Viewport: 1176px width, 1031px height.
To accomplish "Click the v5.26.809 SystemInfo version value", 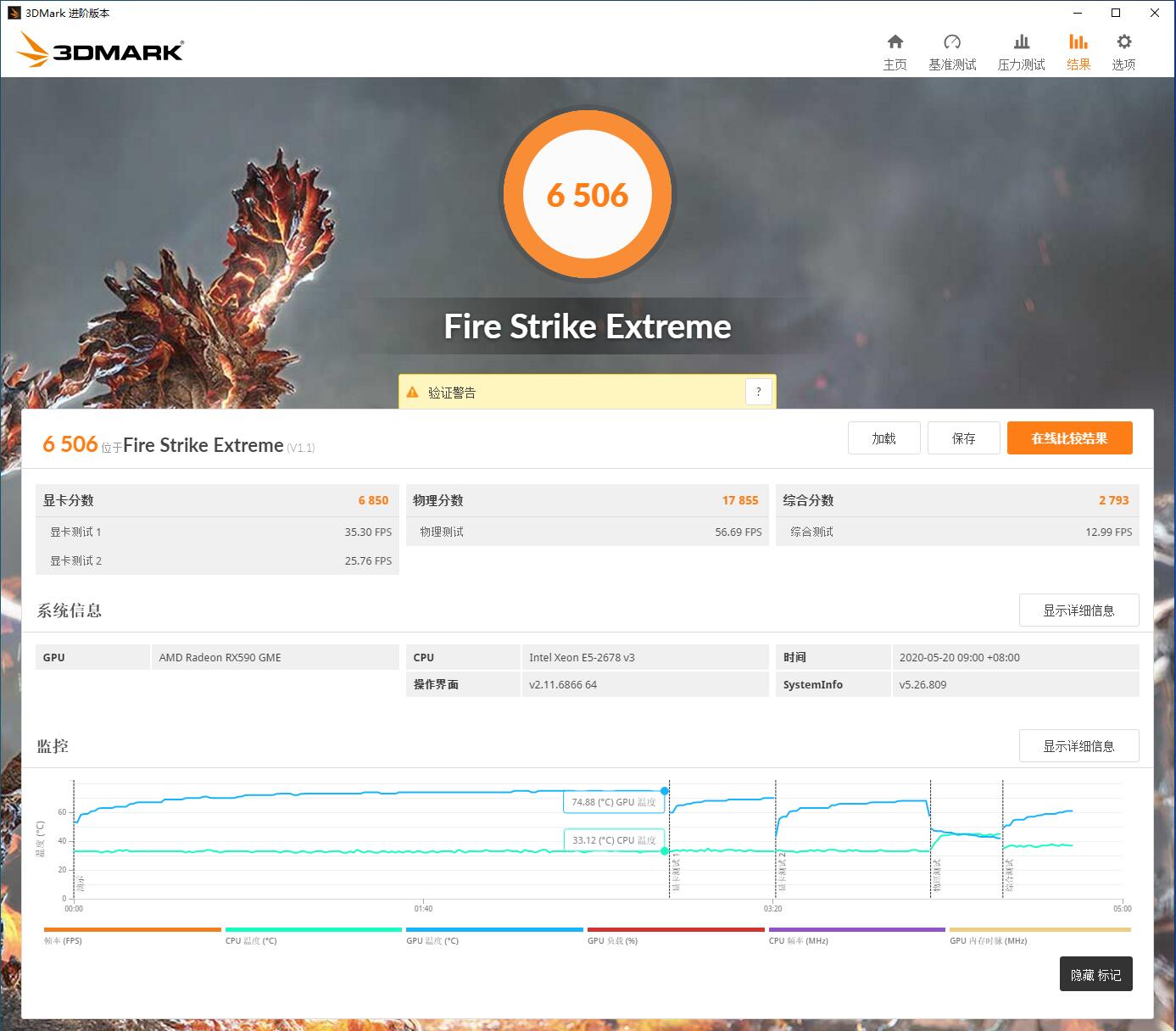I will tap(922, 684).
